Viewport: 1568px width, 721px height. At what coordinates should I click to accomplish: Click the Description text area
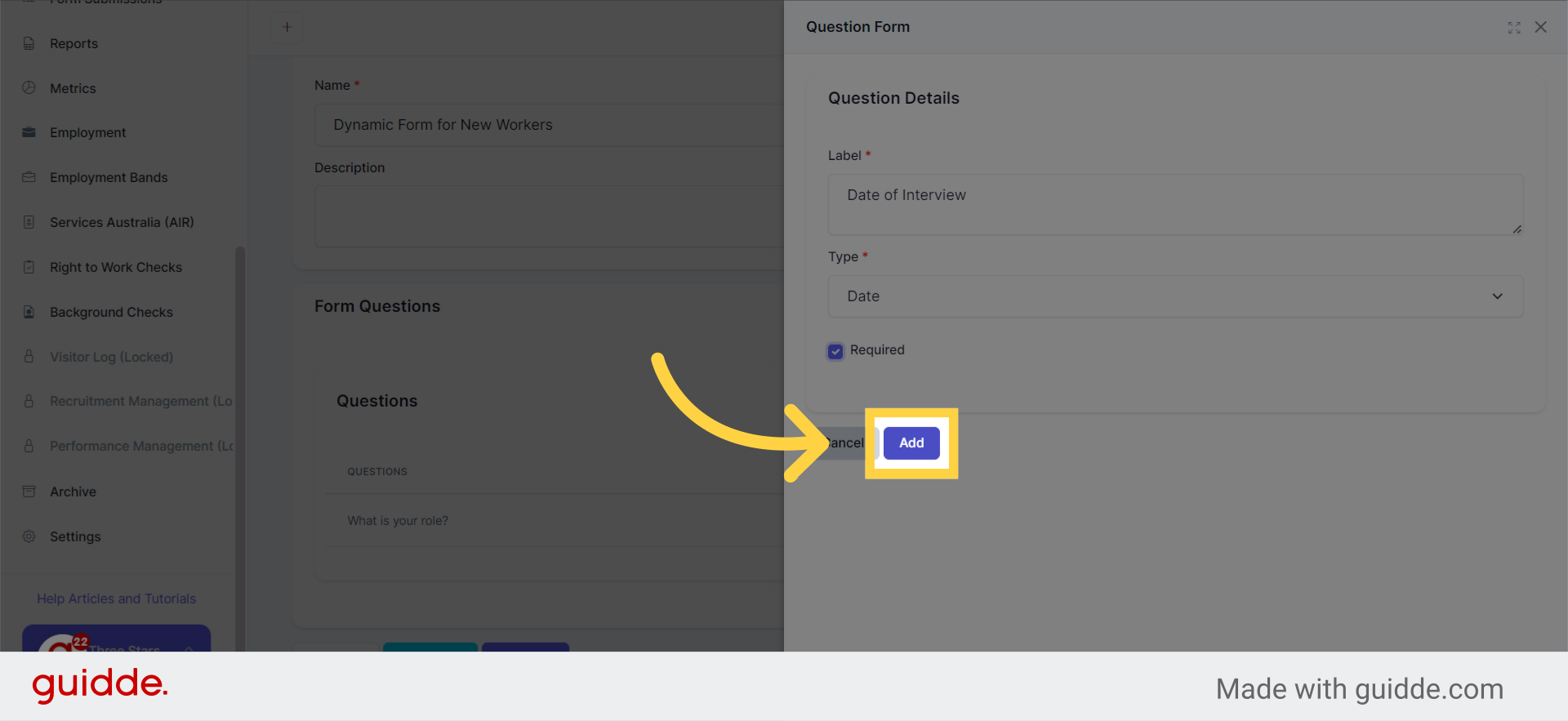click(x=549, y=216)
